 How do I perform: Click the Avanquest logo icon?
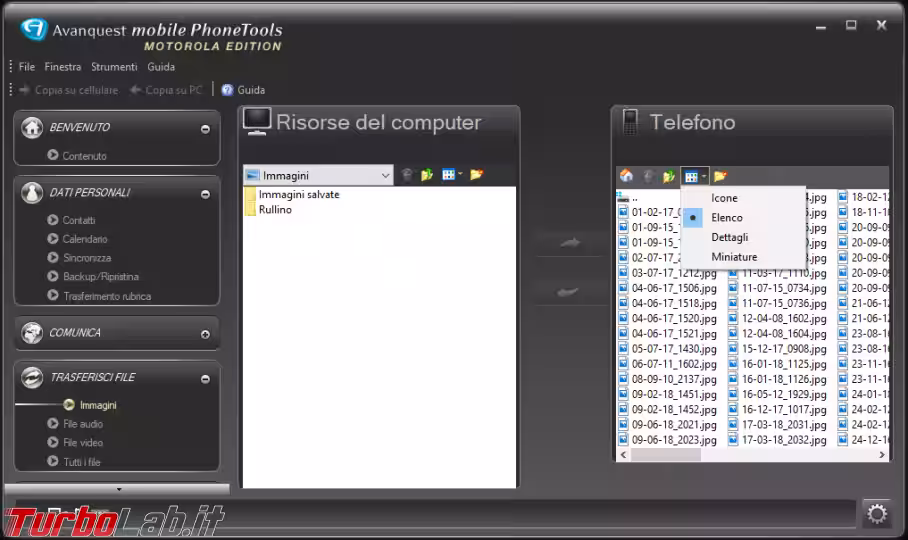coord(34,29)
